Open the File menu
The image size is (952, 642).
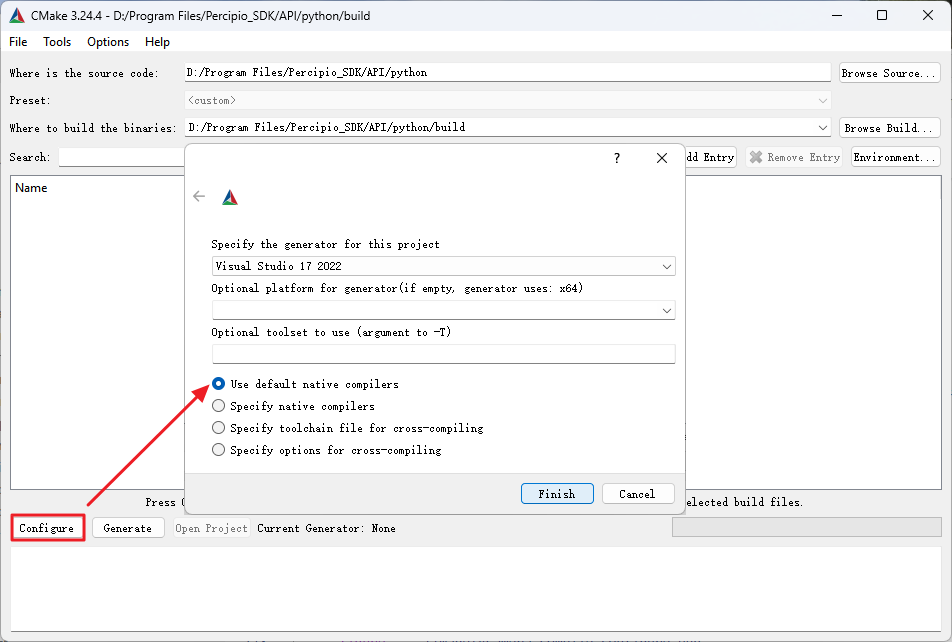coord(18,42)
